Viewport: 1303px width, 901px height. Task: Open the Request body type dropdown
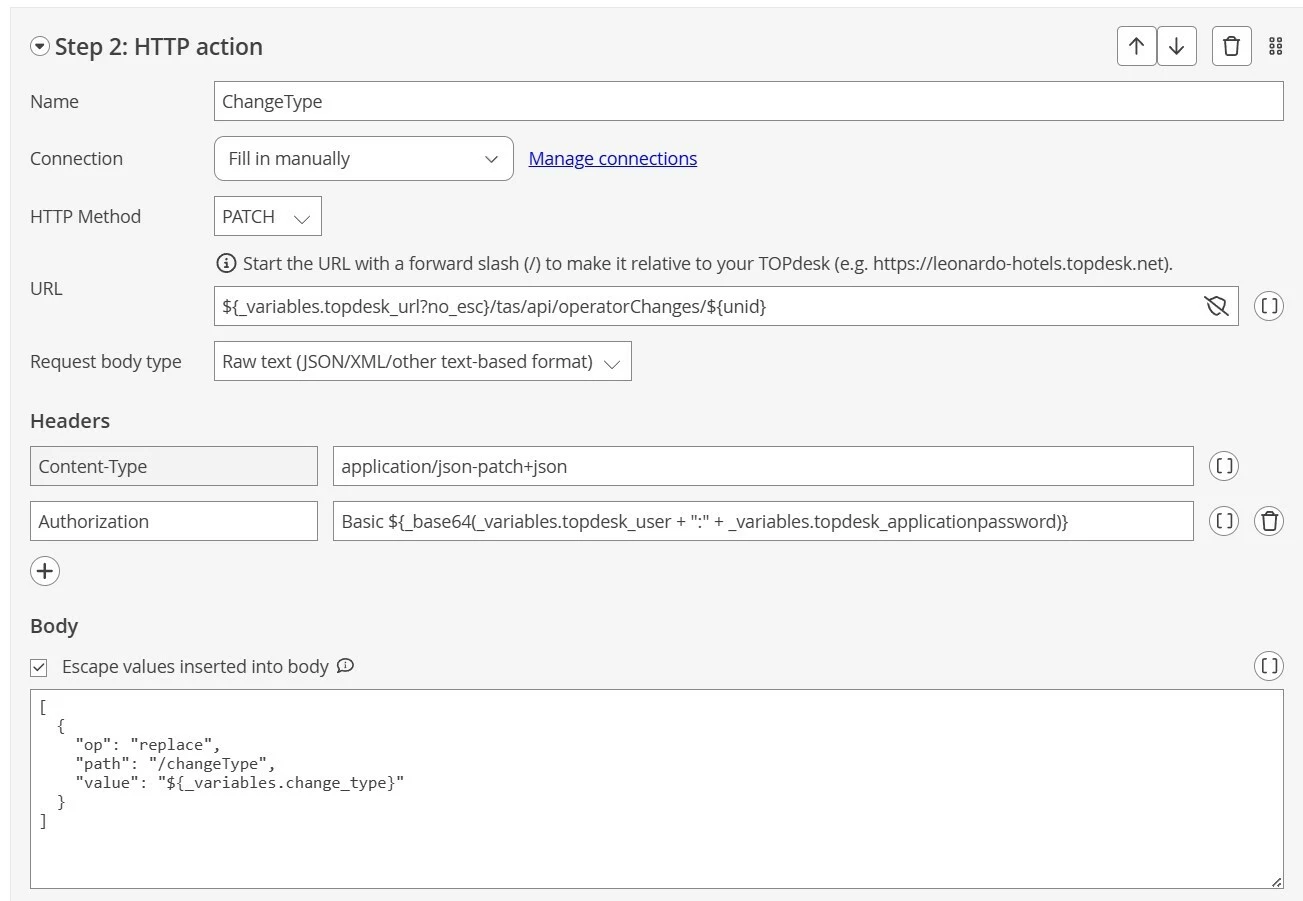click(x=422, y=362)
